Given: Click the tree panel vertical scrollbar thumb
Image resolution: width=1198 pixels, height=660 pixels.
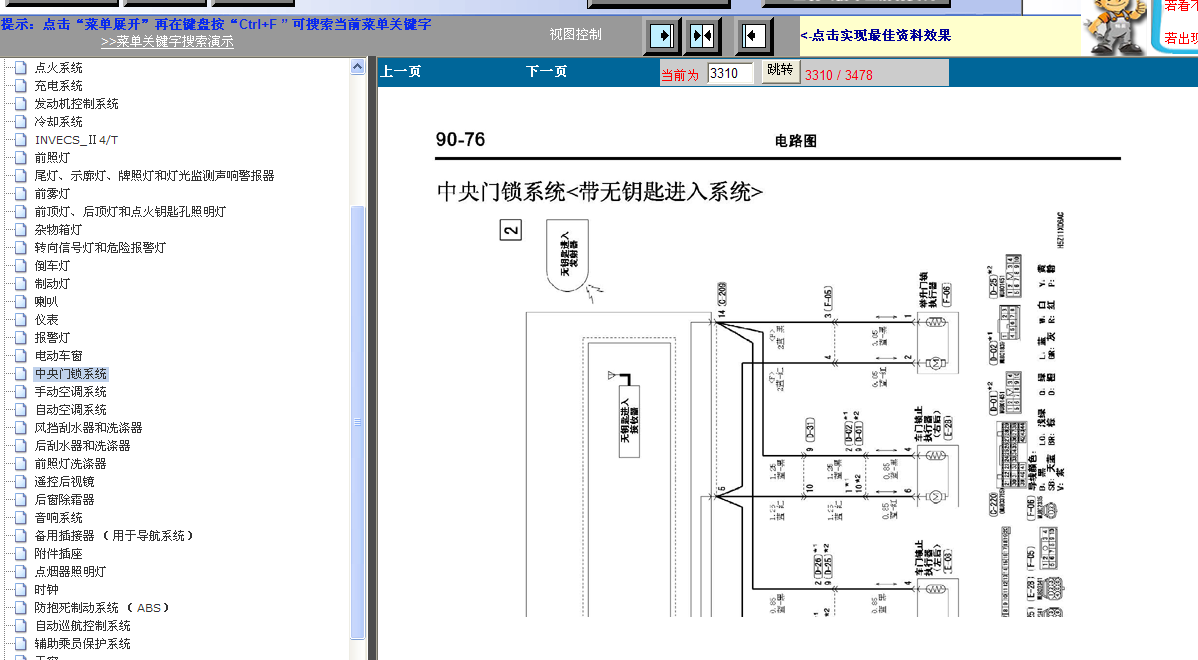Looking at the screenshot, I should pyautogui.click(x=358, y=422).
